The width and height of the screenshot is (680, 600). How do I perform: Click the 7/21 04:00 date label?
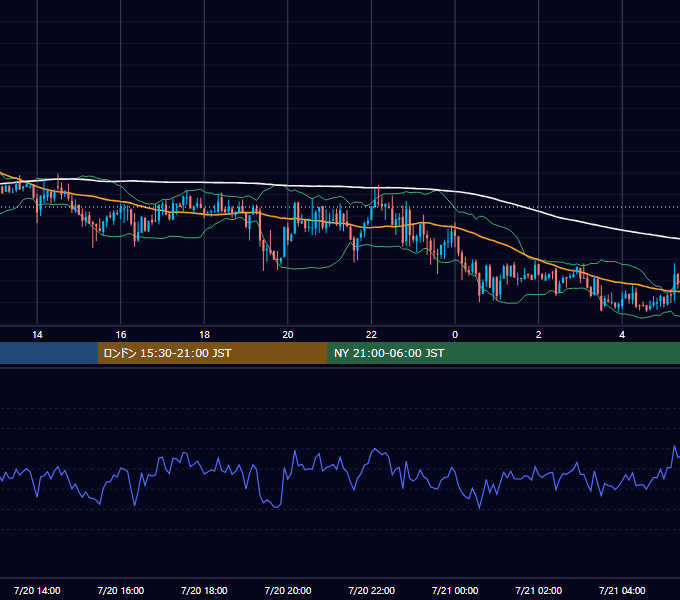pyautogui.click(x=622, y=590)
